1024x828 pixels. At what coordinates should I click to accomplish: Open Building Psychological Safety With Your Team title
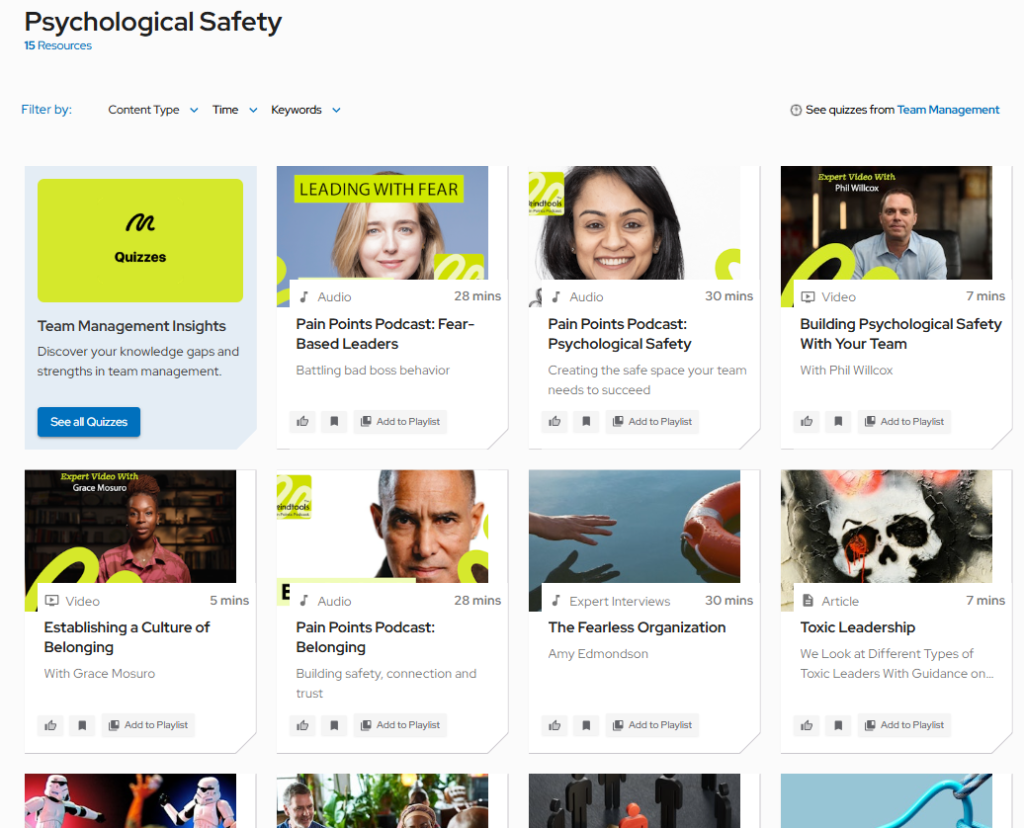[x=900, y=334]
